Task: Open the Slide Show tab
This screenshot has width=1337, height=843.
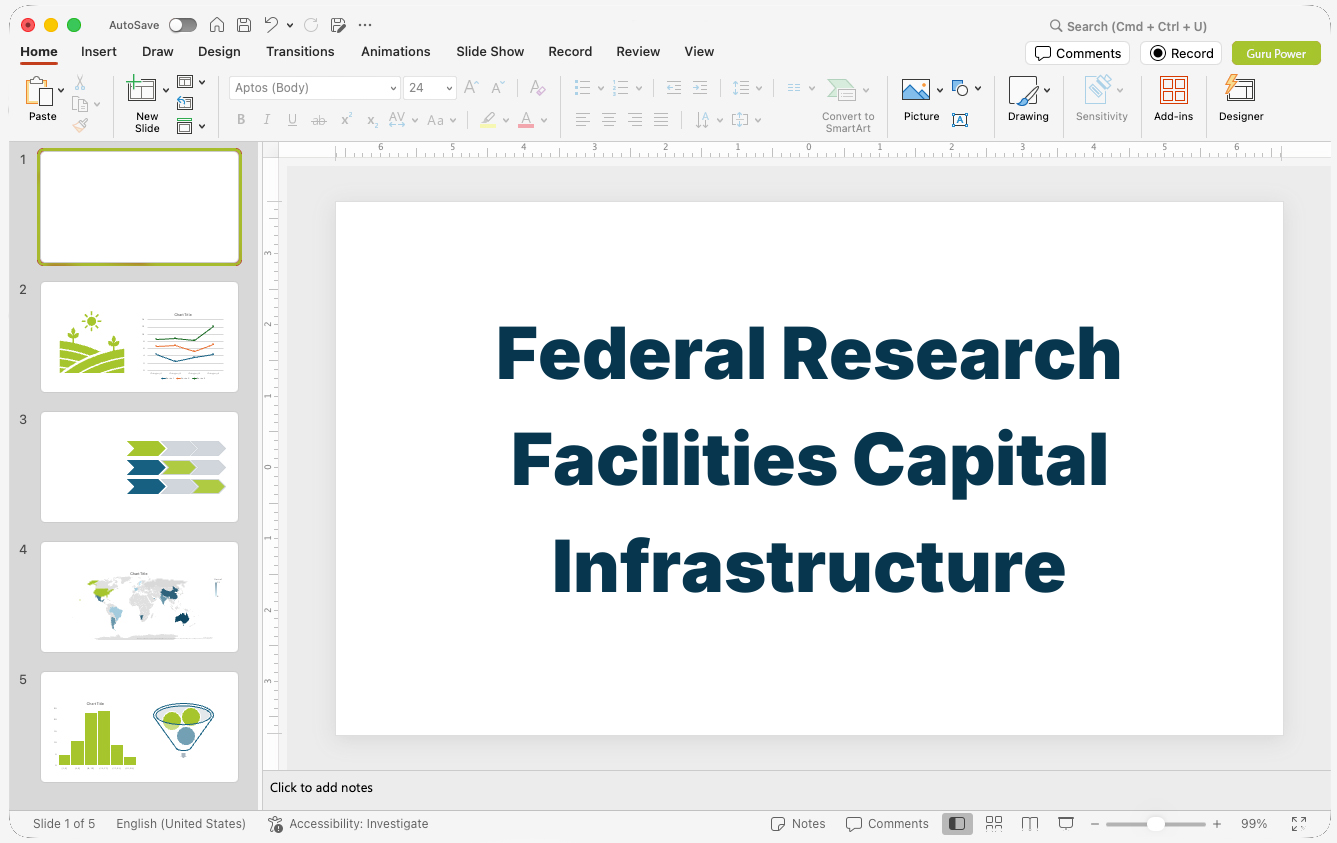Action: (x=490, y=51)
